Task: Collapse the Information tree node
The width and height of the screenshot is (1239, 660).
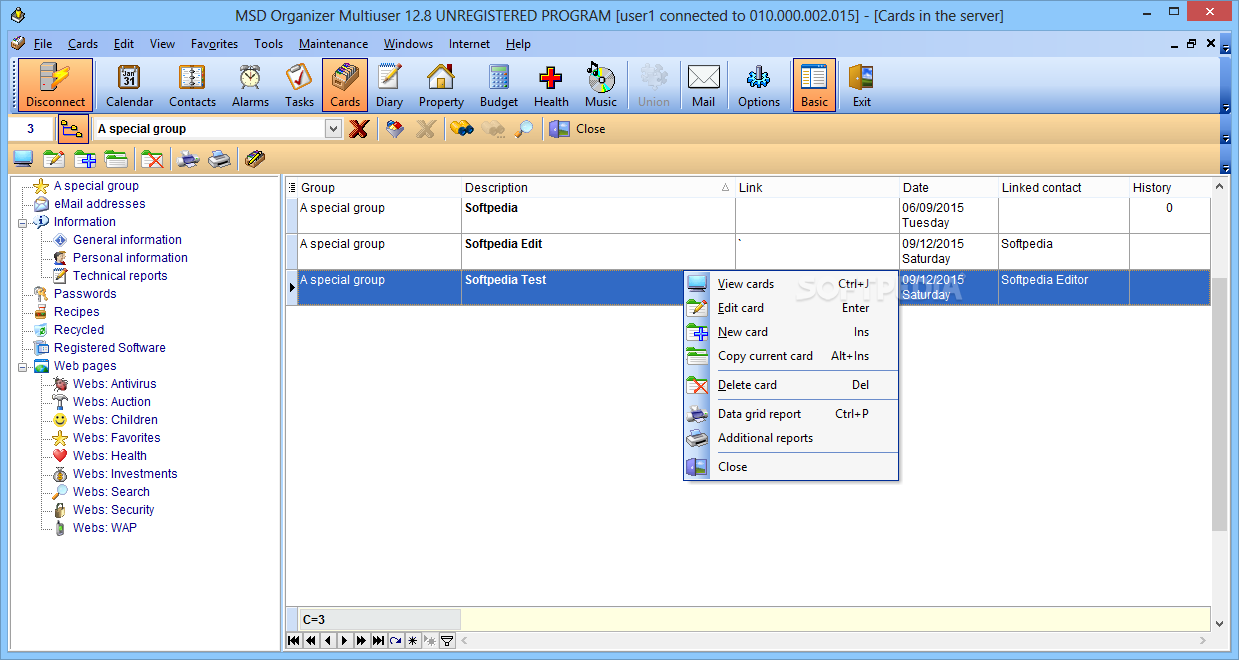Action: 23,222
